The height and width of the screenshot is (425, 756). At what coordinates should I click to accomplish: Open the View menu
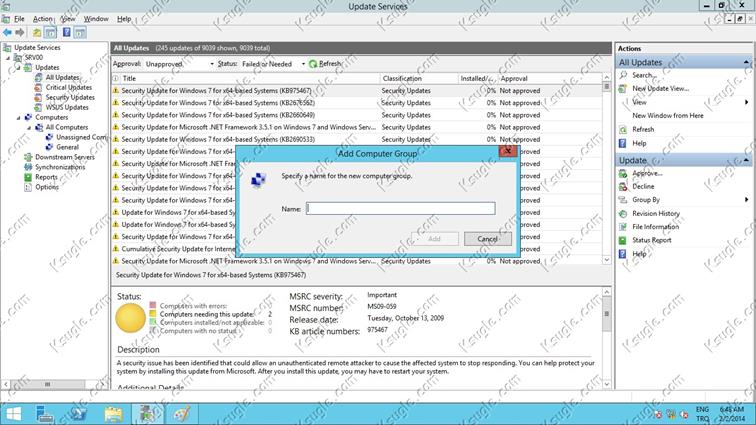[68, 19]
